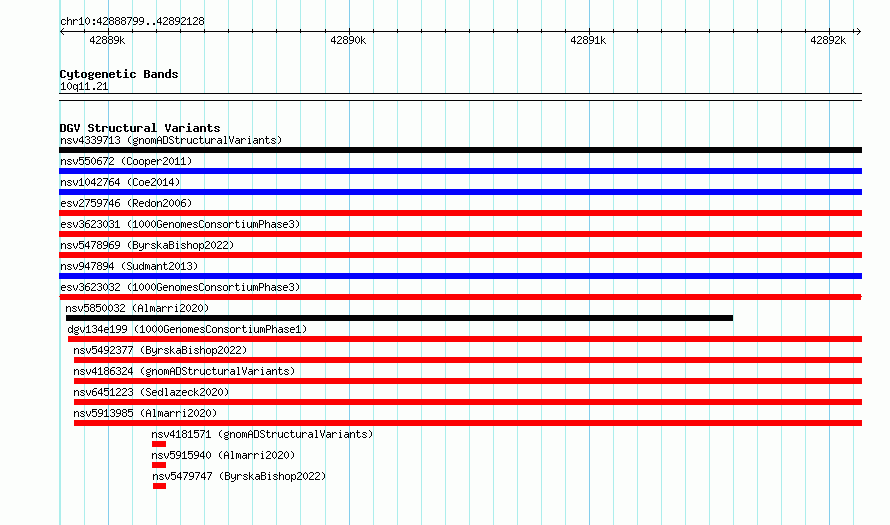Select the blue nsv1042764 Coe2014 bar
890x525 pixels.
[460, 192]
